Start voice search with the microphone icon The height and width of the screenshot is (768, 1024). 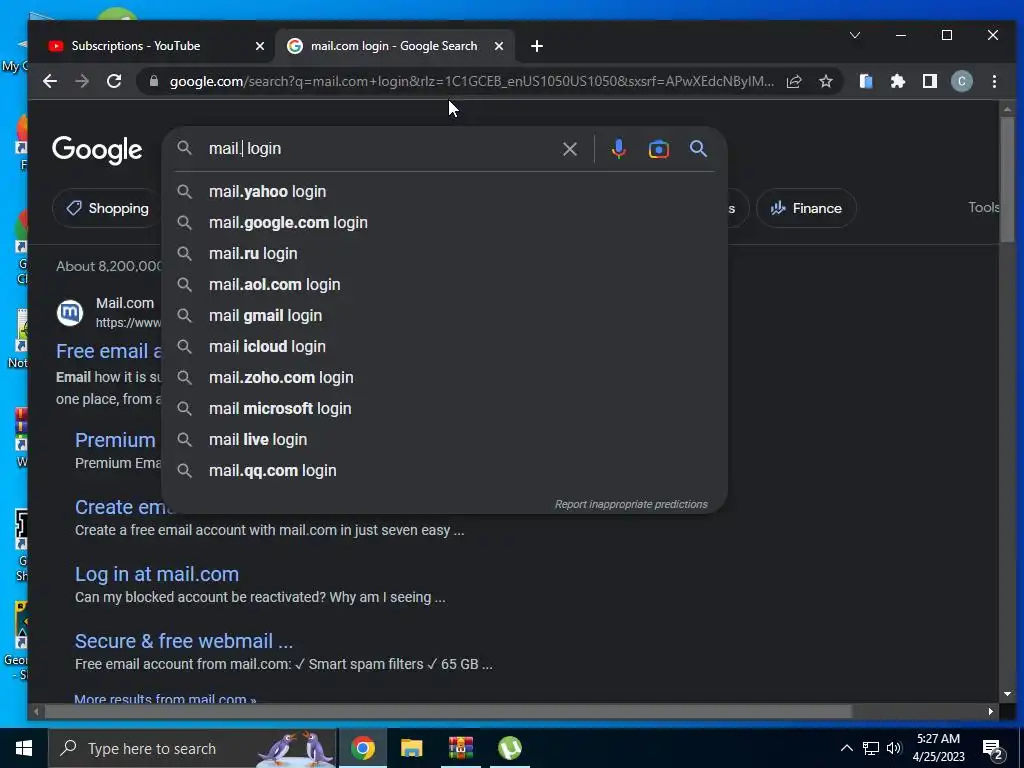(618, 149)
